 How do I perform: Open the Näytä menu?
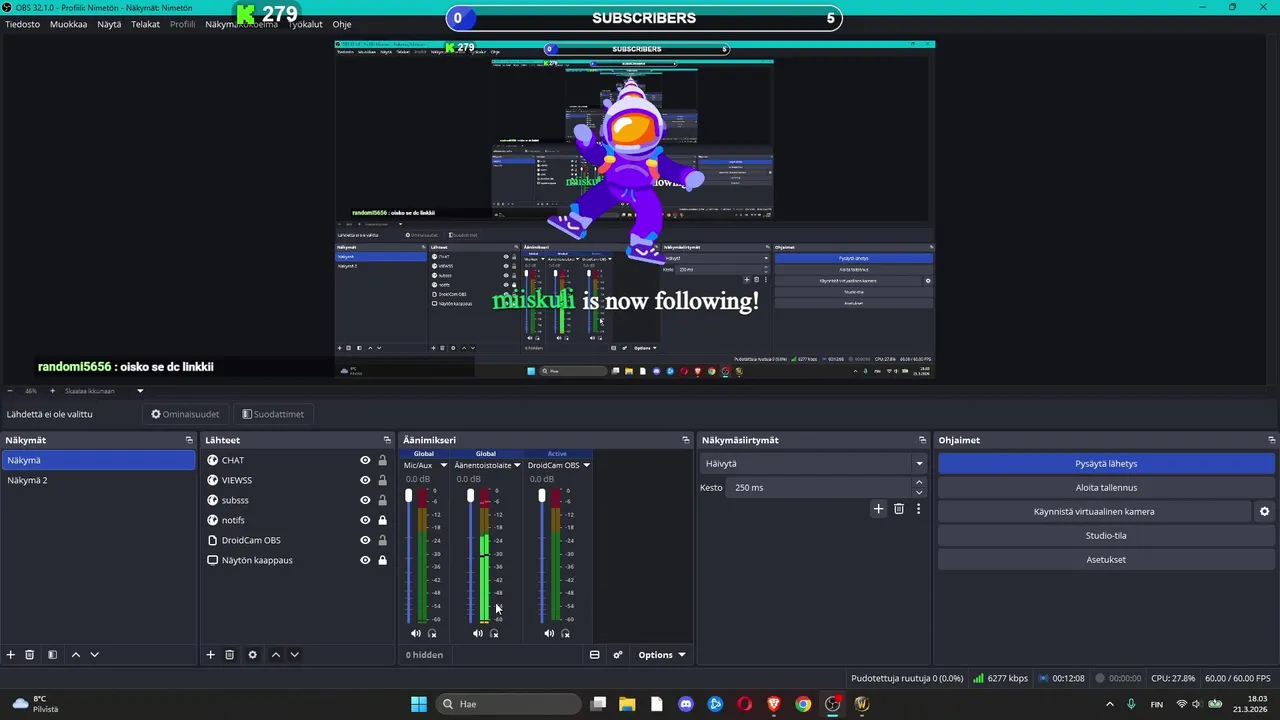click(x=109, y=24)
